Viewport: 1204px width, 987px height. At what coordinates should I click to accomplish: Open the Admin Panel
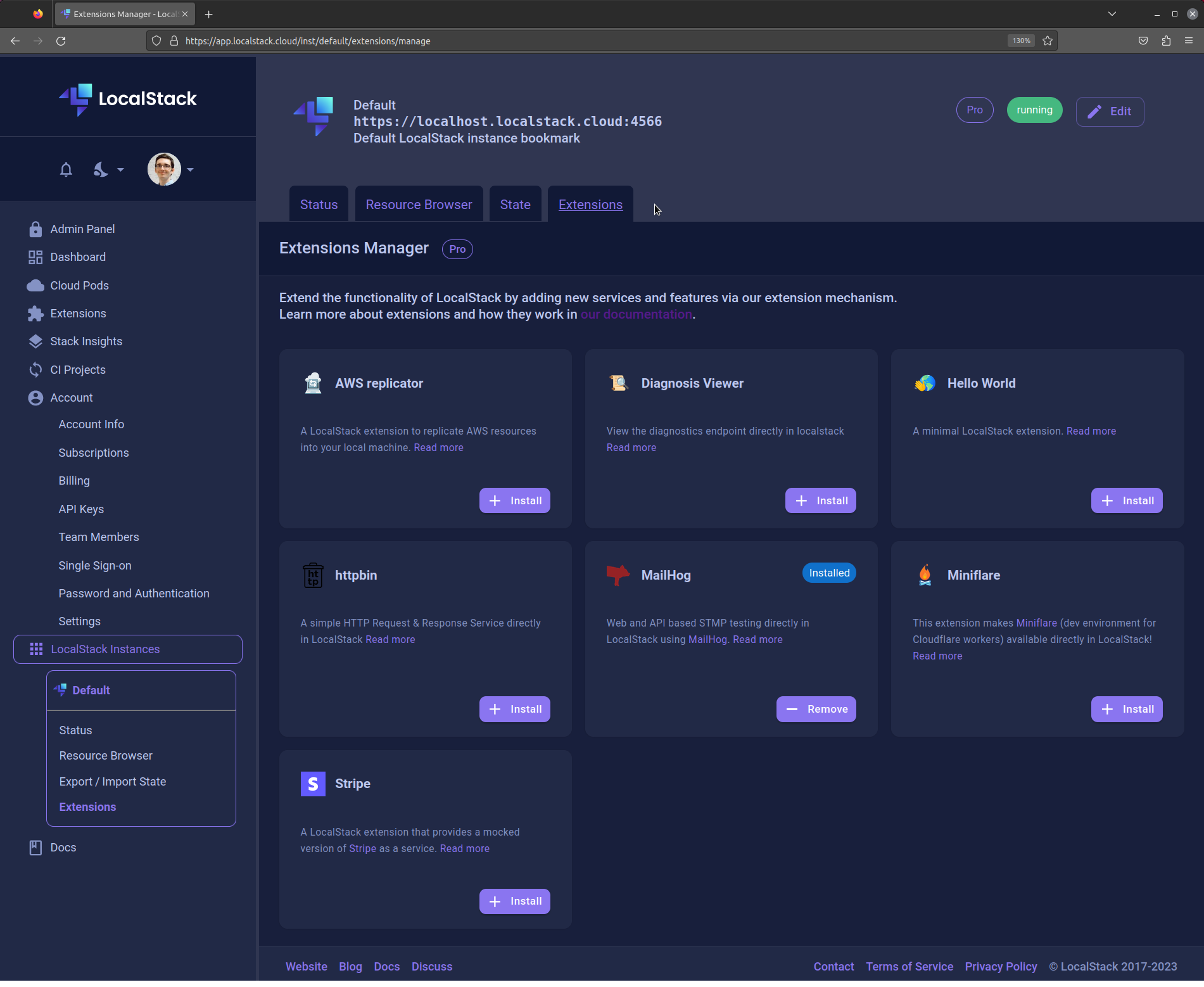[82, 229]
